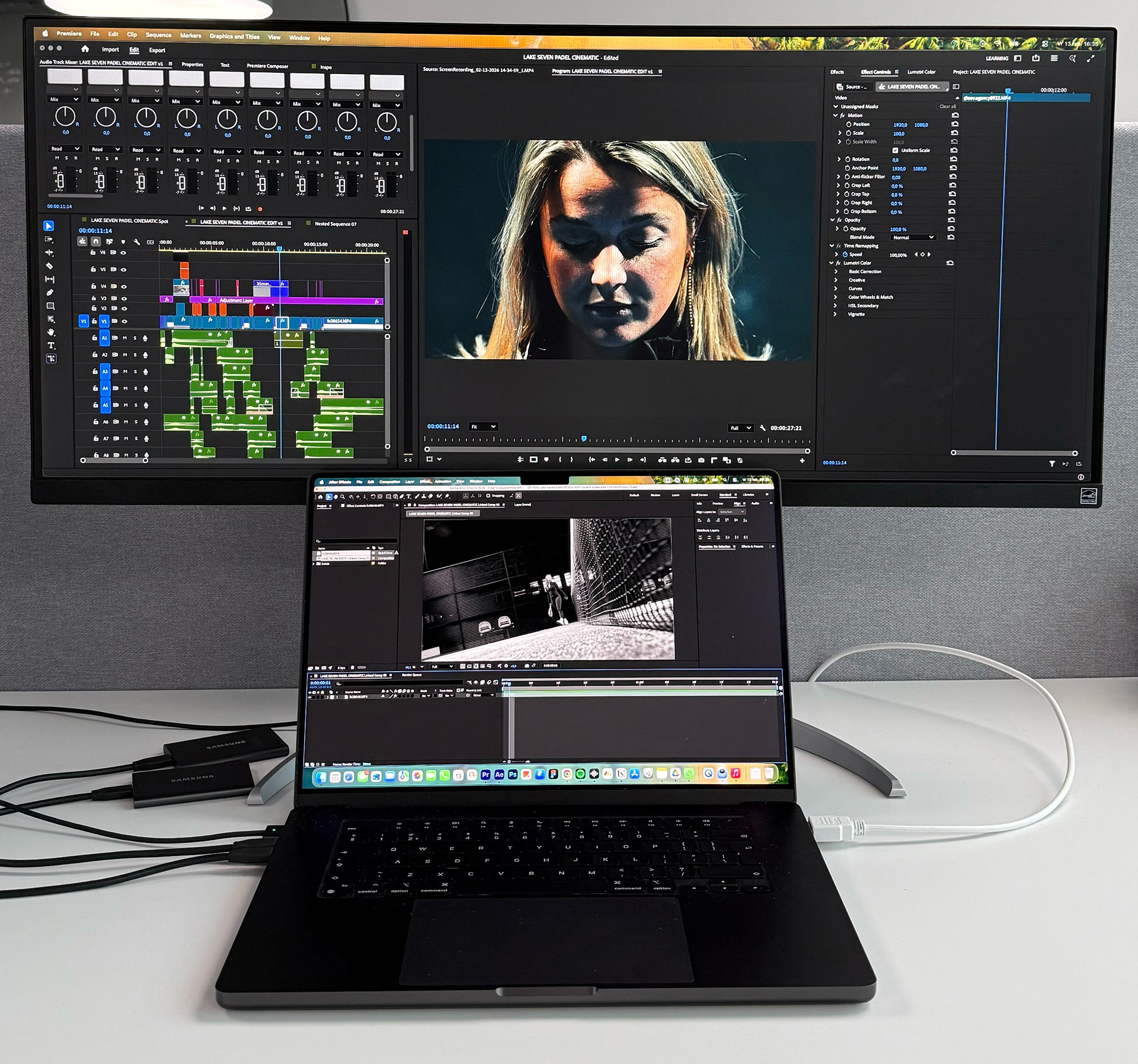Click the first audio mixer pan knob

(x=65, y=117)
